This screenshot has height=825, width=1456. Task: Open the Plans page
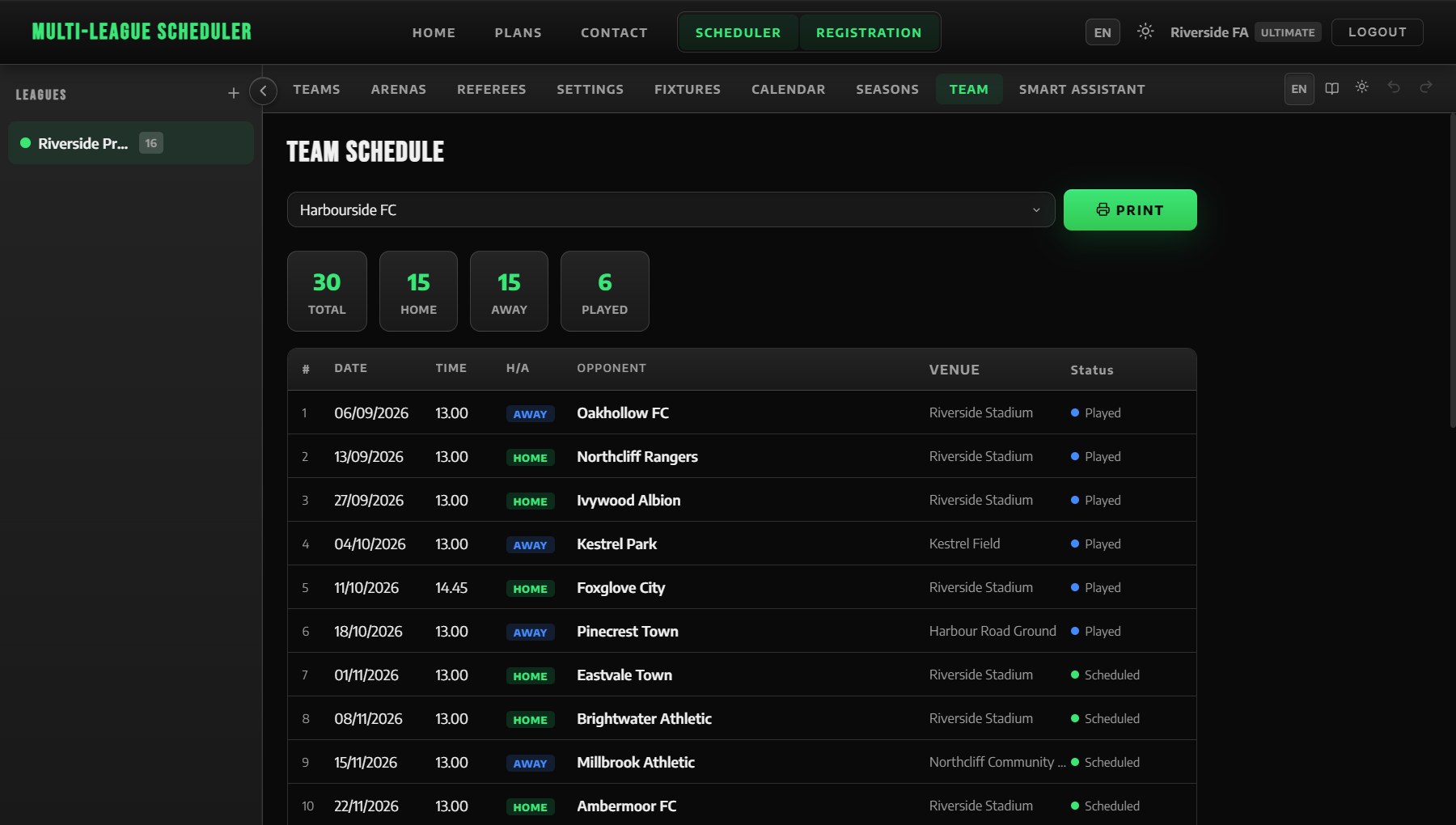click(x=518, y=32)
